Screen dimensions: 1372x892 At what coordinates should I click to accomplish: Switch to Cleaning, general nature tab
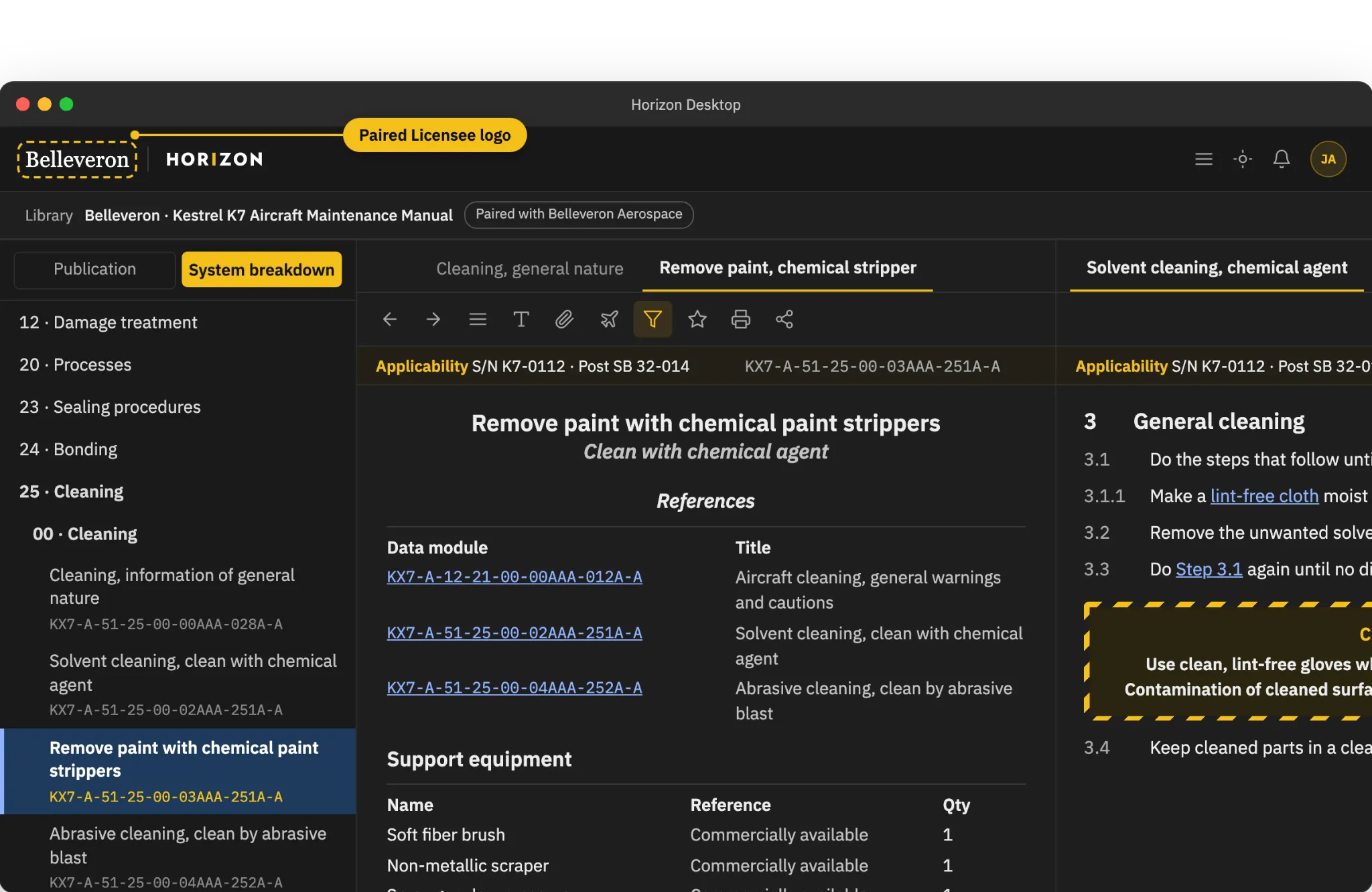pos(530,269)
